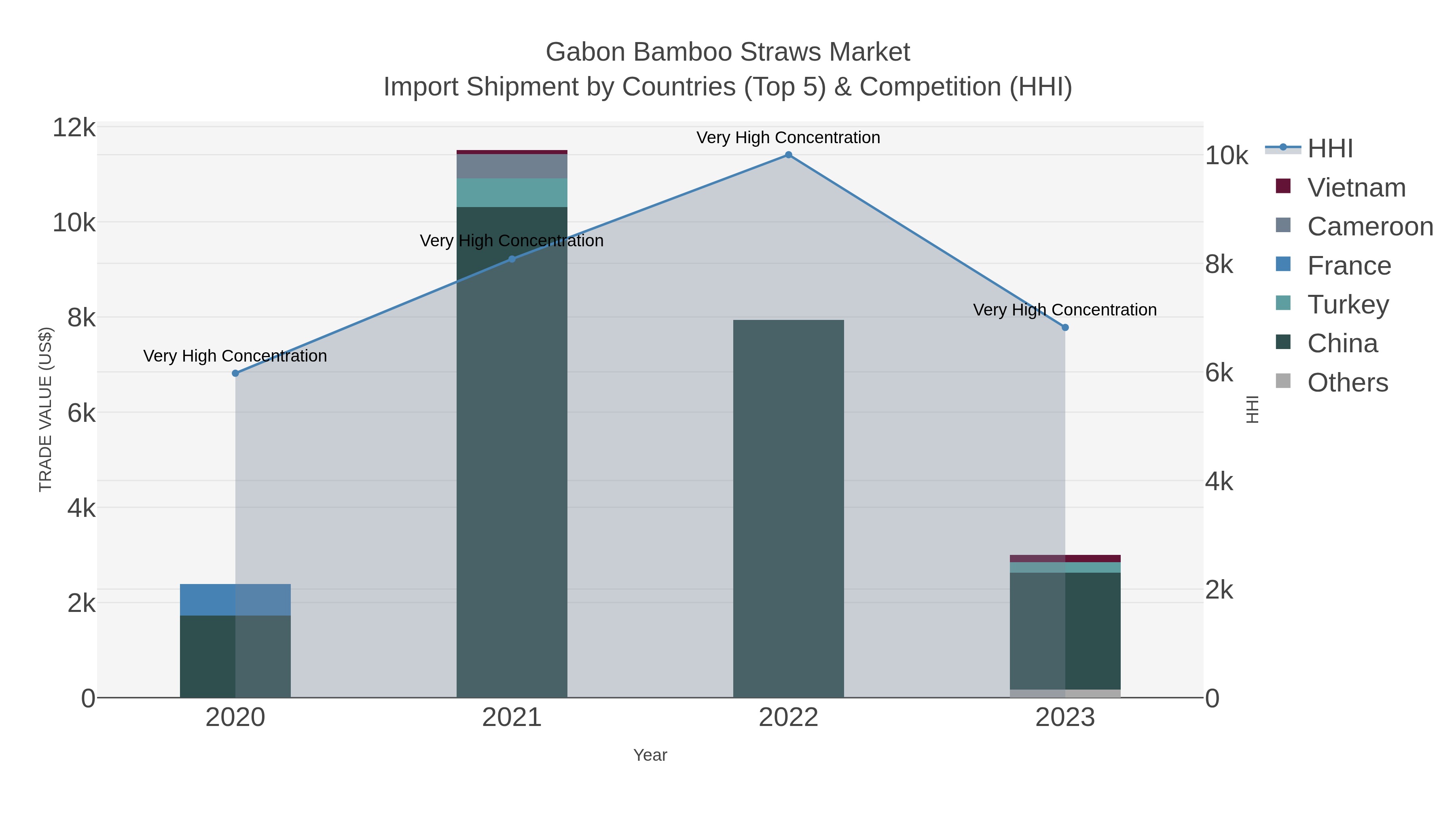Toggle France series in legend
The image size is (1456, 819).
[1333, 265]
